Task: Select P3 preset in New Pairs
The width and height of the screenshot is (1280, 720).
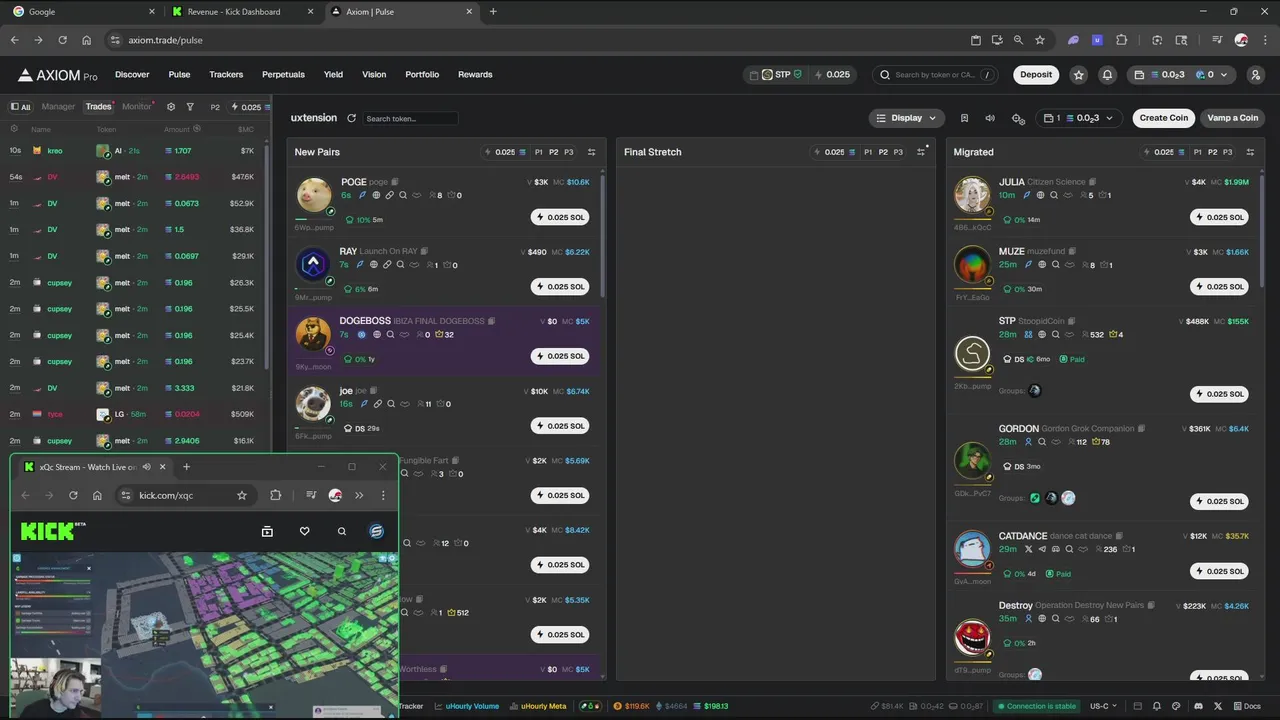Action: pos(569,152)
